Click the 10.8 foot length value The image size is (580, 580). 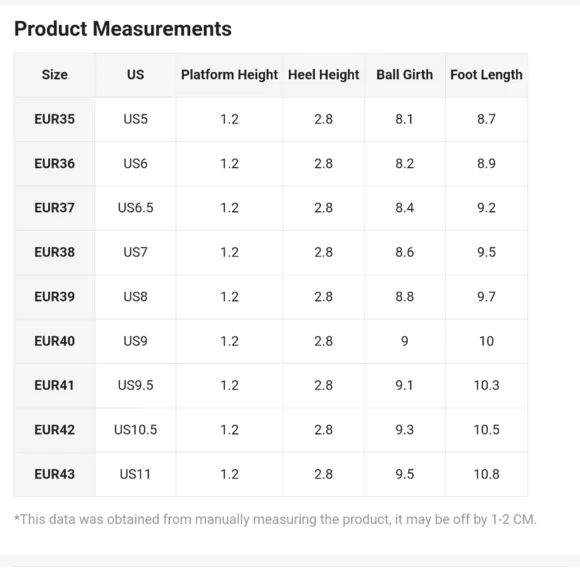pos(487,474)
